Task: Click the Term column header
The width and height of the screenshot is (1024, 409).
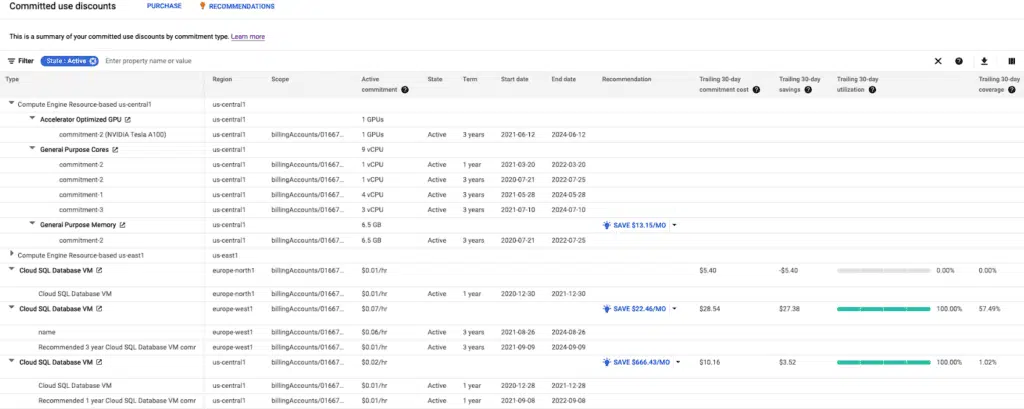Action: point(470,79)
